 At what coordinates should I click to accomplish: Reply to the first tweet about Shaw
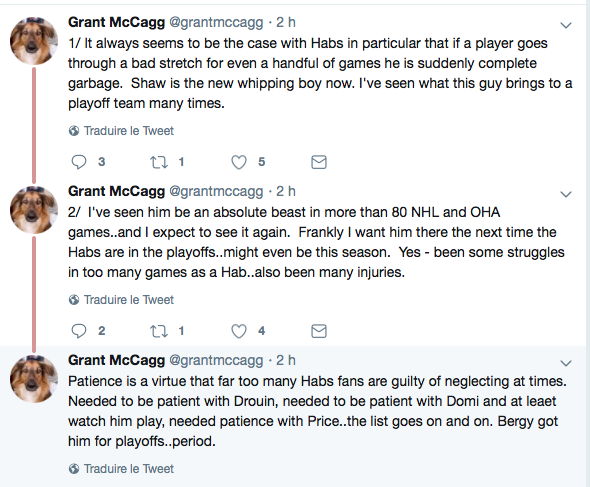(79, 162)
